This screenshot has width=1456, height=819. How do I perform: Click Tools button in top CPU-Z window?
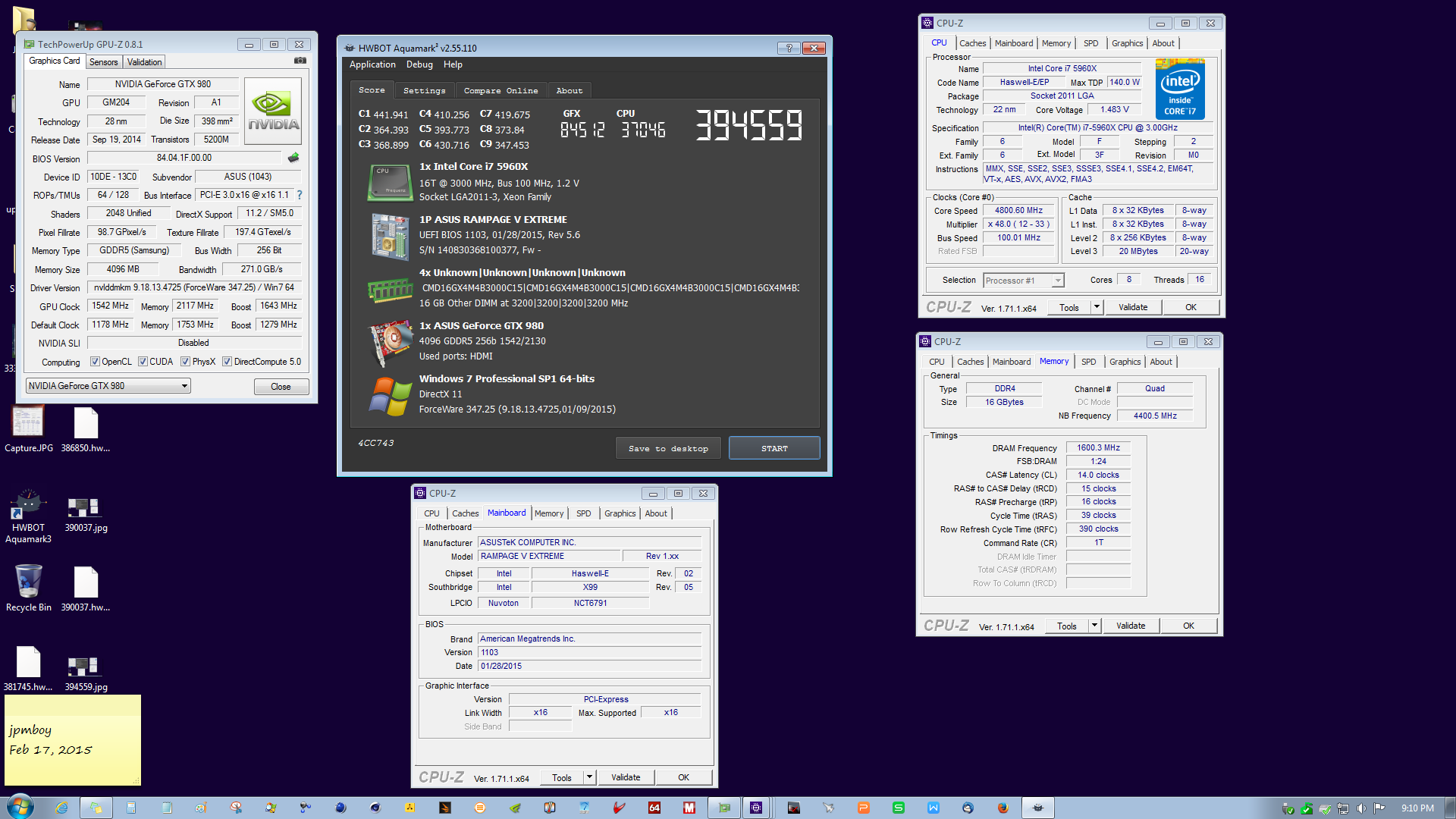pos(1069,307)
